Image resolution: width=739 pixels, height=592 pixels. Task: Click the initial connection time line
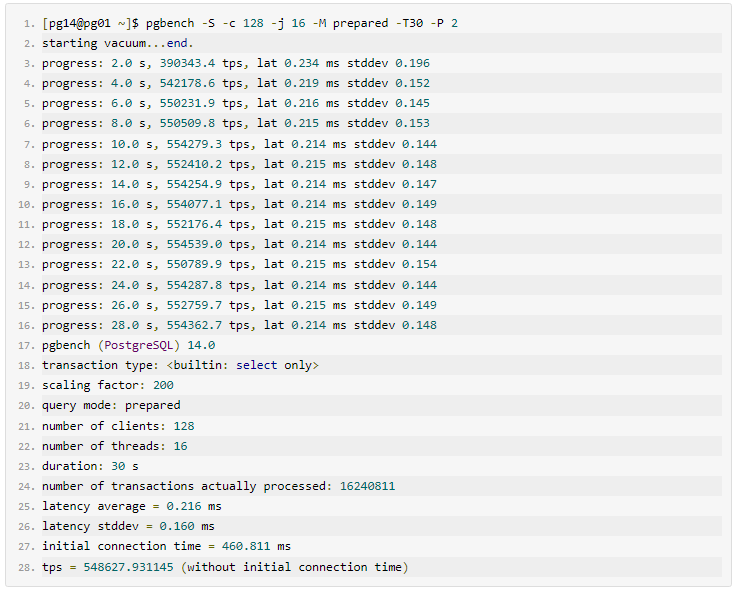point(166,546)
